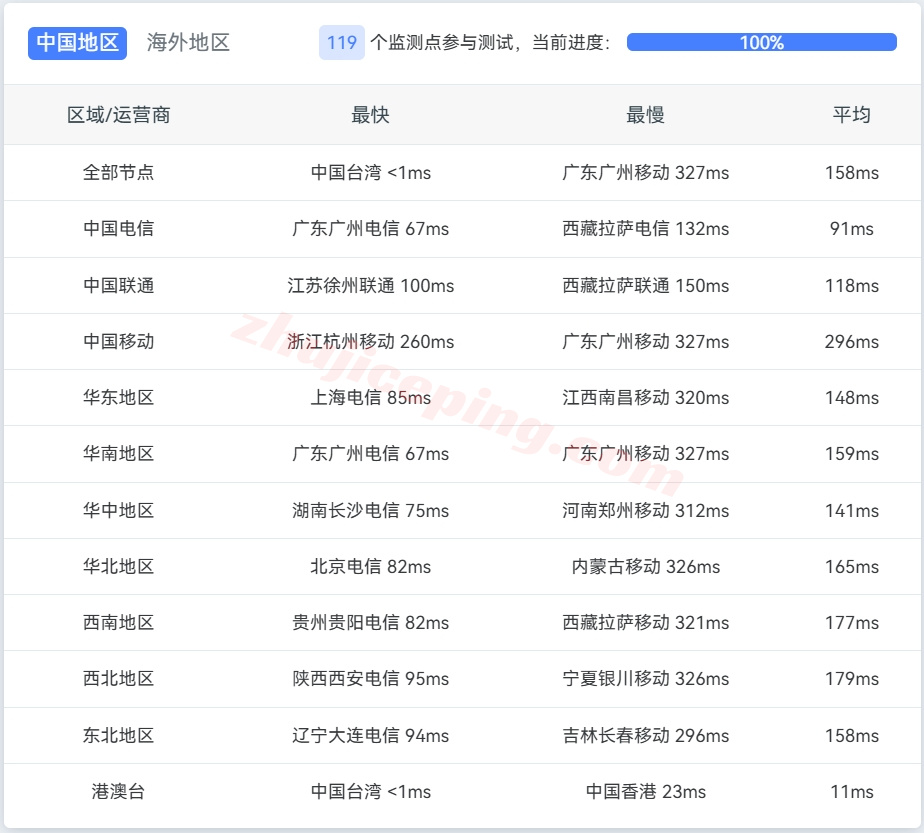
Task: Click the 118ms average value
Action: click(x=852, y=286)
